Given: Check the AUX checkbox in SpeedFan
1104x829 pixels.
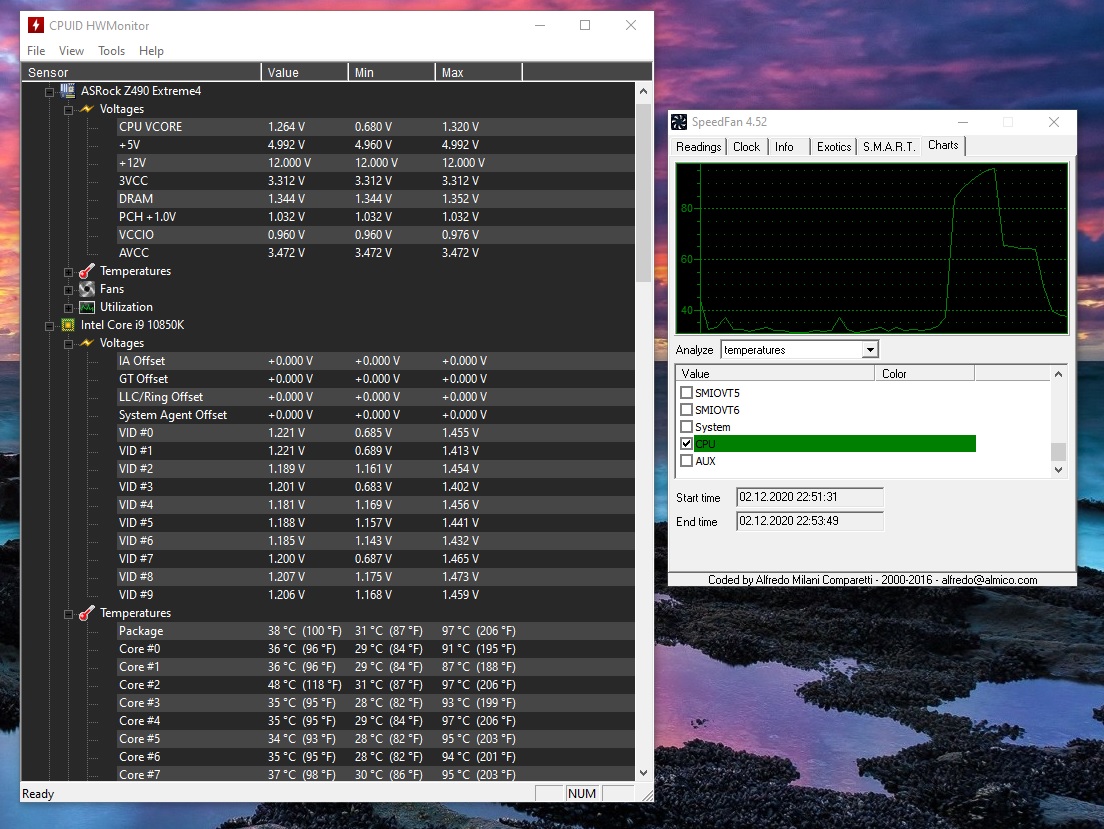Looking at the screenshot, I should tap(686, 461).
